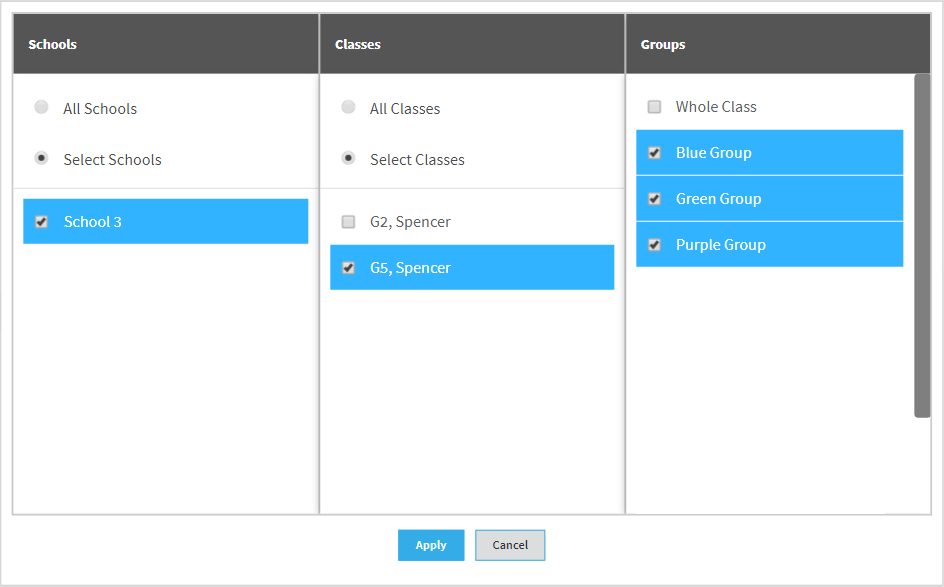This screenshot has height=587, width=944.
Task: Click the Schools column header
Action: 166,44
